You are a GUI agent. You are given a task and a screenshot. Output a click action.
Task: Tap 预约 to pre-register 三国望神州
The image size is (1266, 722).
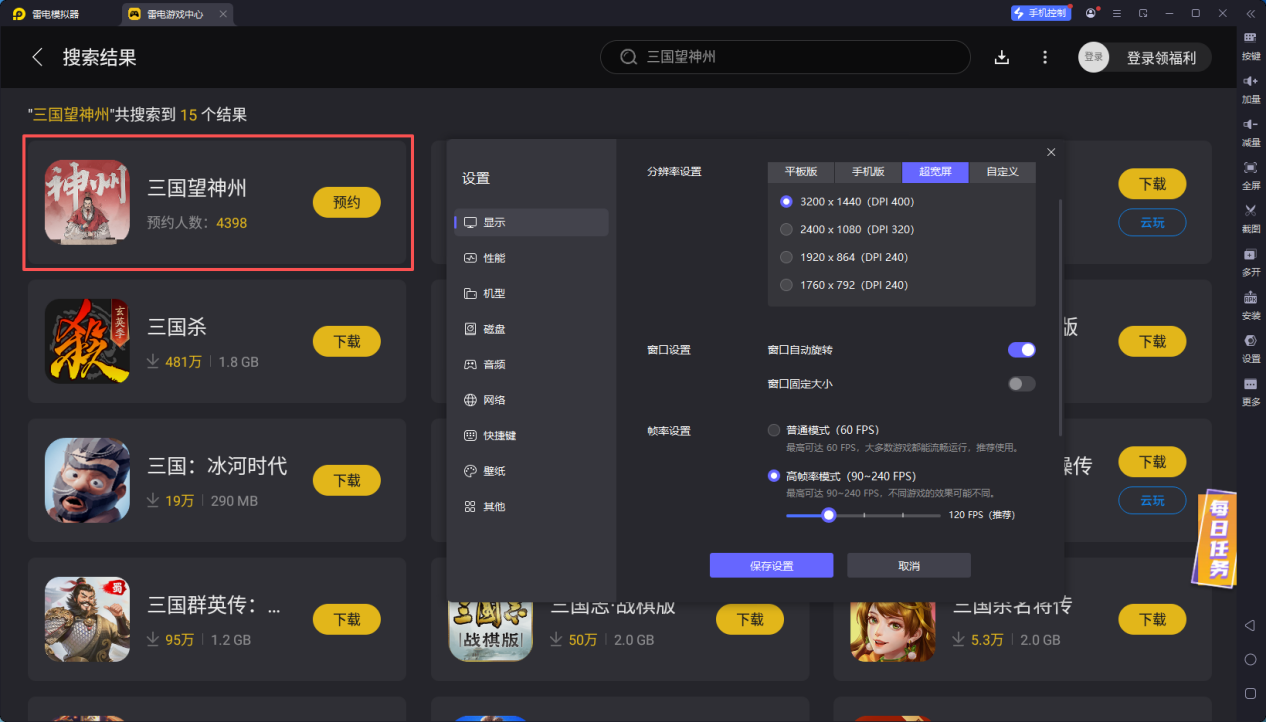click(x=346, y=202)
